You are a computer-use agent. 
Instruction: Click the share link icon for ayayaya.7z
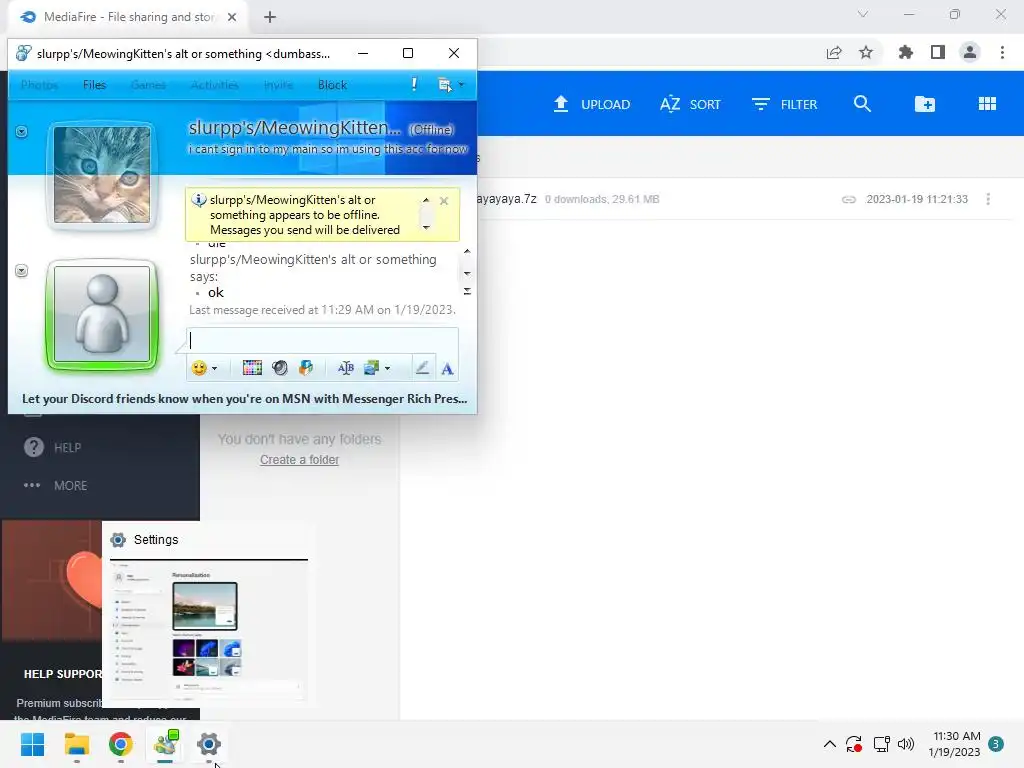(848, 199)
